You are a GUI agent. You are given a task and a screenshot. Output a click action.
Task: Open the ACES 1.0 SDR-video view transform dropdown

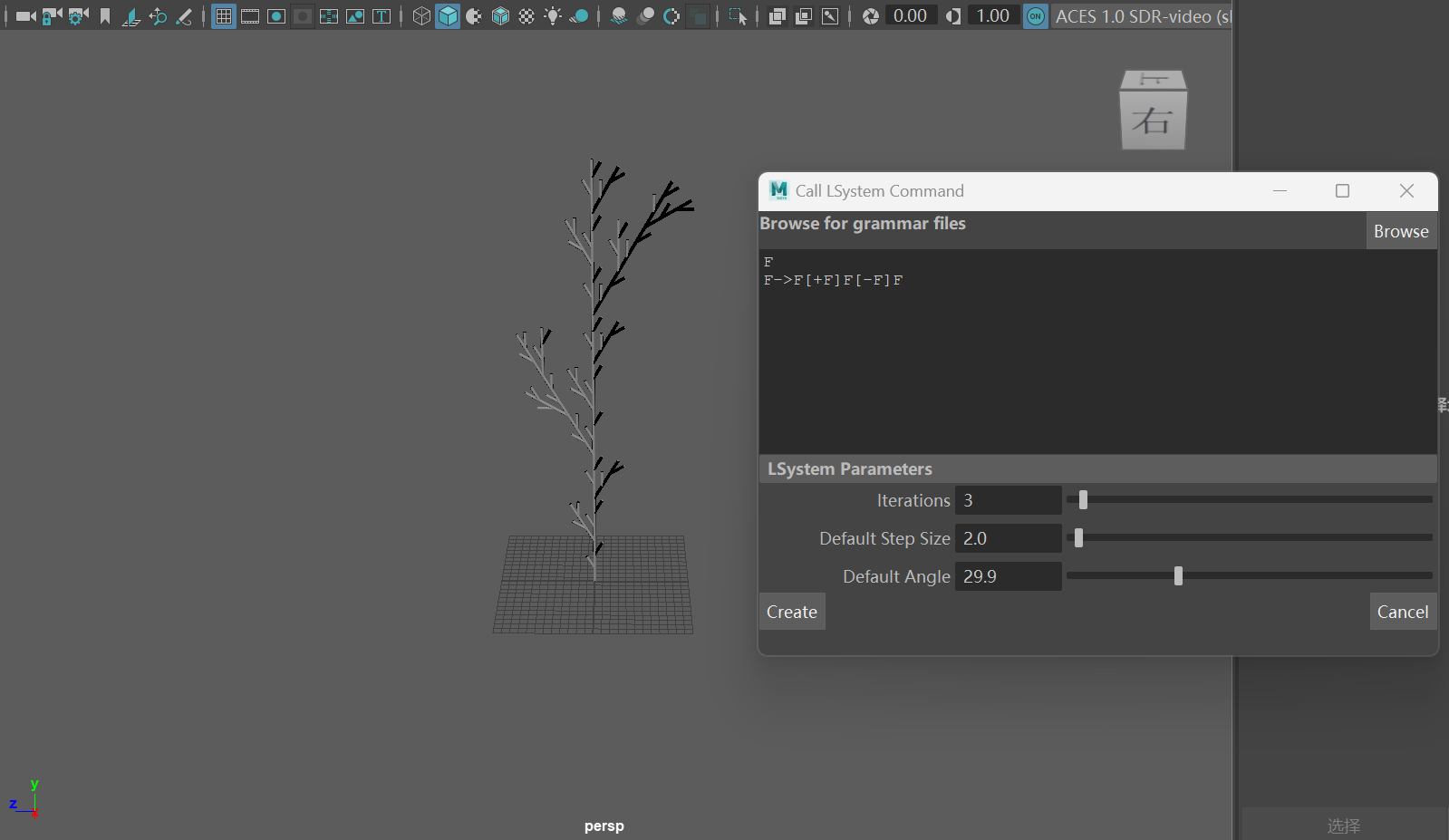(1142, 16)
